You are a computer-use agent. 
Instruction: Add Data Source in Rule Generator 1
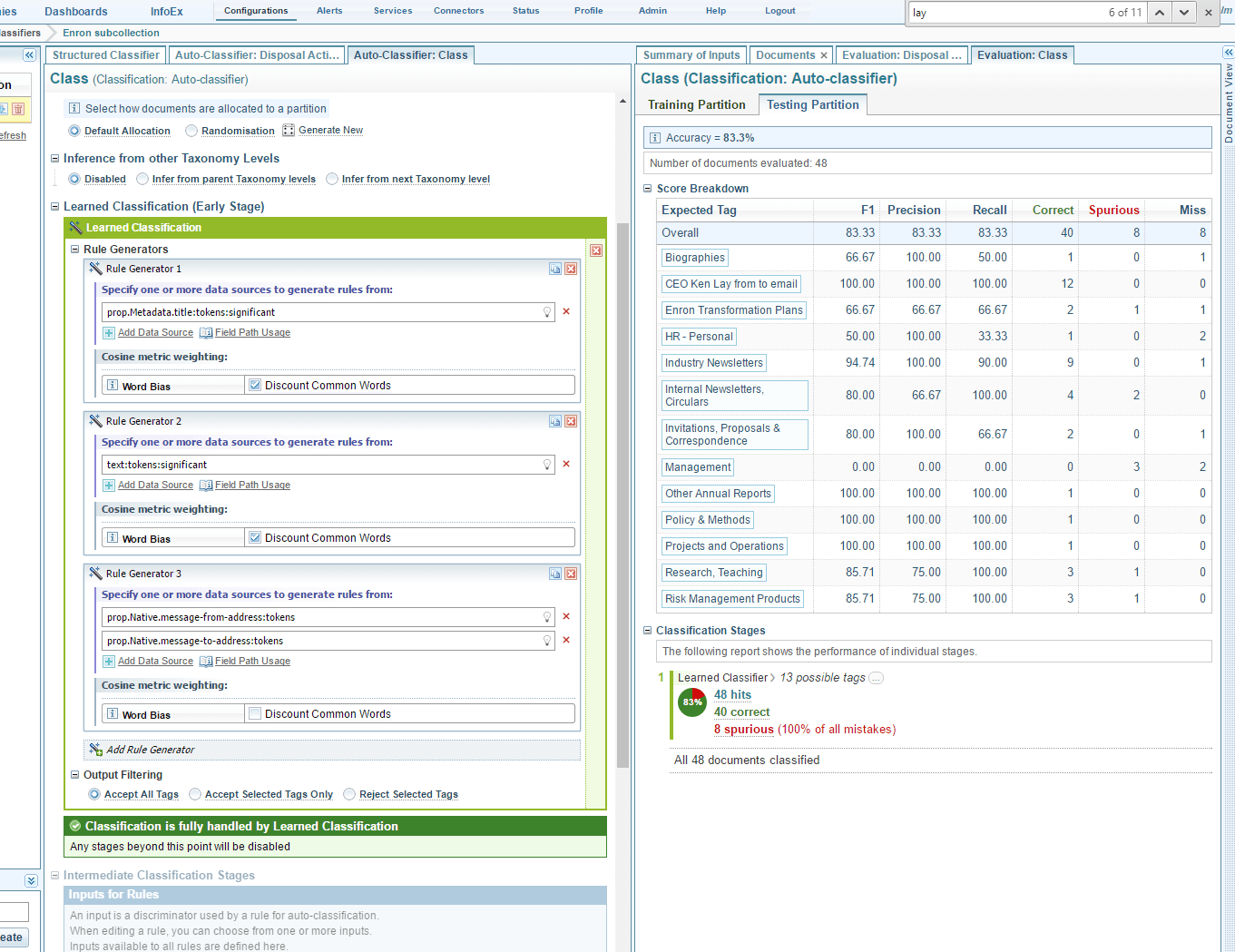tap(155, 333)
